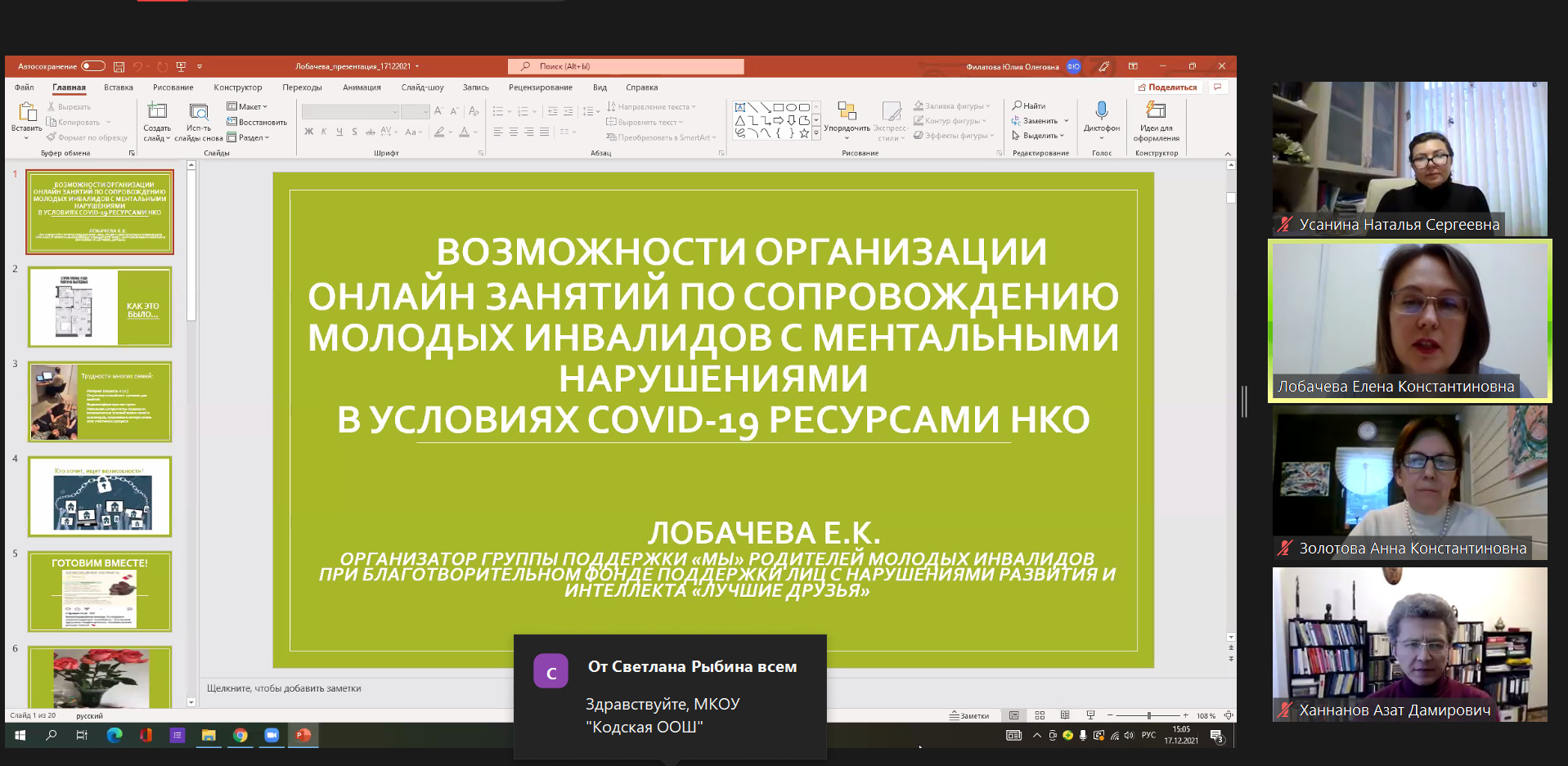Fit slide to current window icon

click(1228, 715)
